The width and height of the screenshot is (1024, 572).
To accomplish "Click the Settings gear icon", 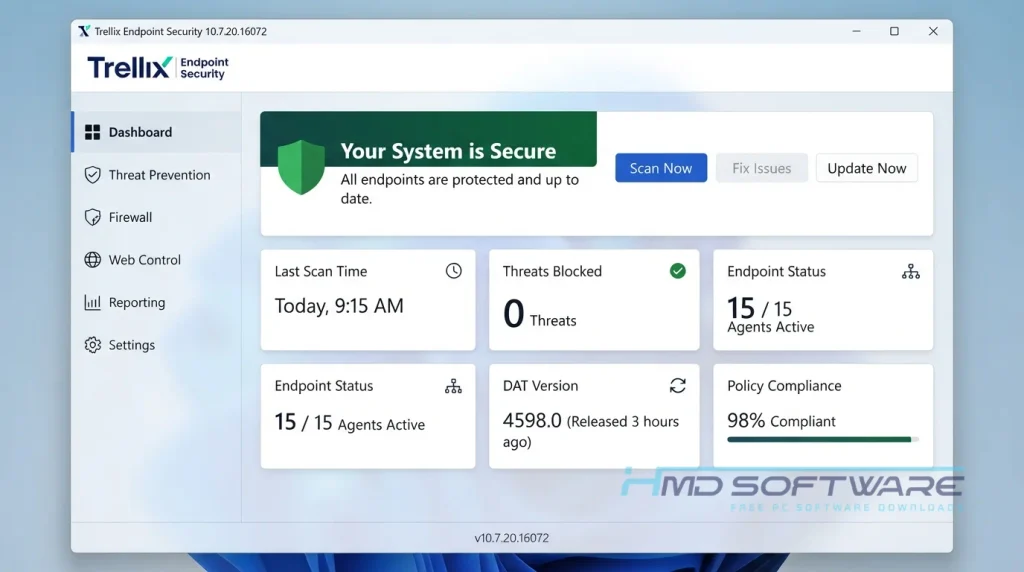I will (x=93, y=345).
